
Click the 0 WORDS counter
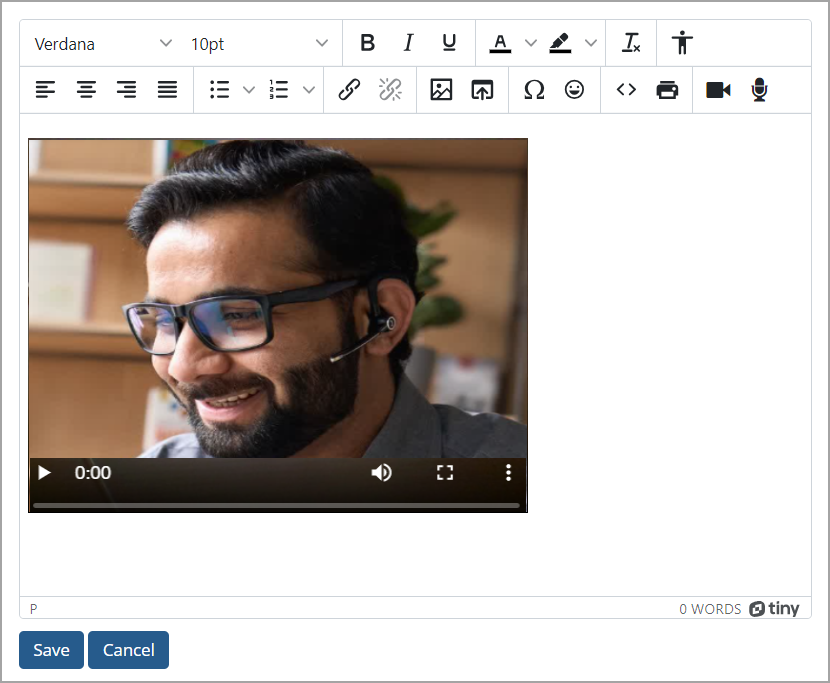click(710, 609)
